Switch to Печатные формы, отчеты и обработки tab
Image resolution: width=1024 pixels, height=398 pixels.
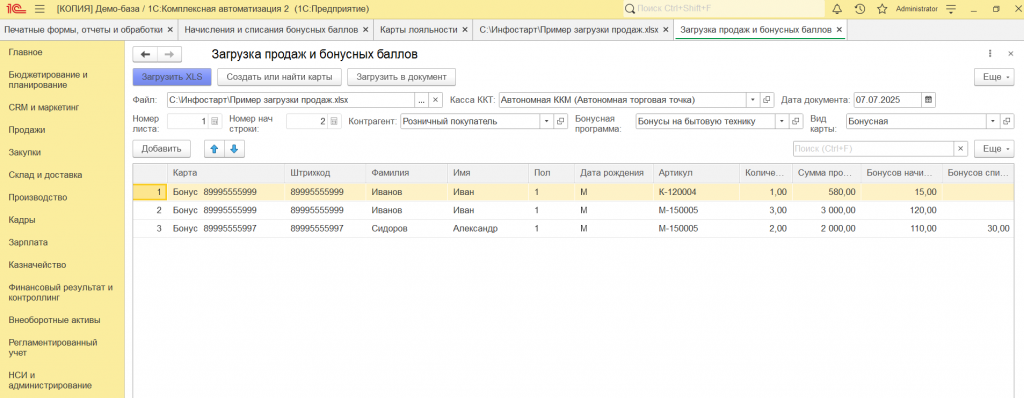pos(83,30)
